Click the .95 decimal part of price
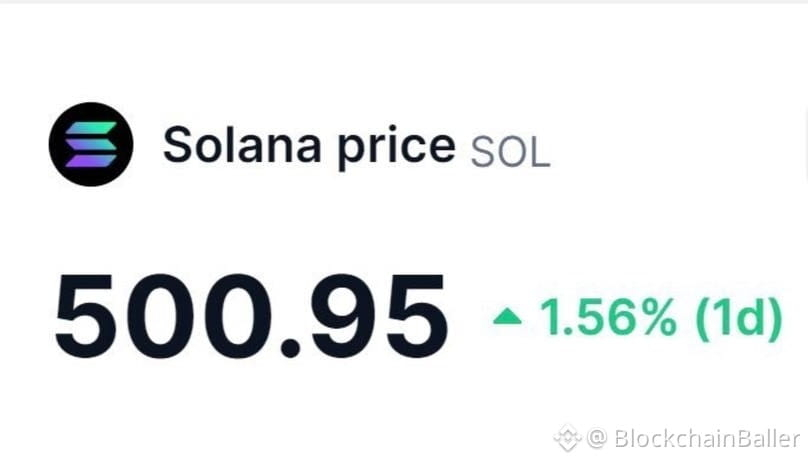Viewport: 808px width, 463px height. [x=364, y=316]
